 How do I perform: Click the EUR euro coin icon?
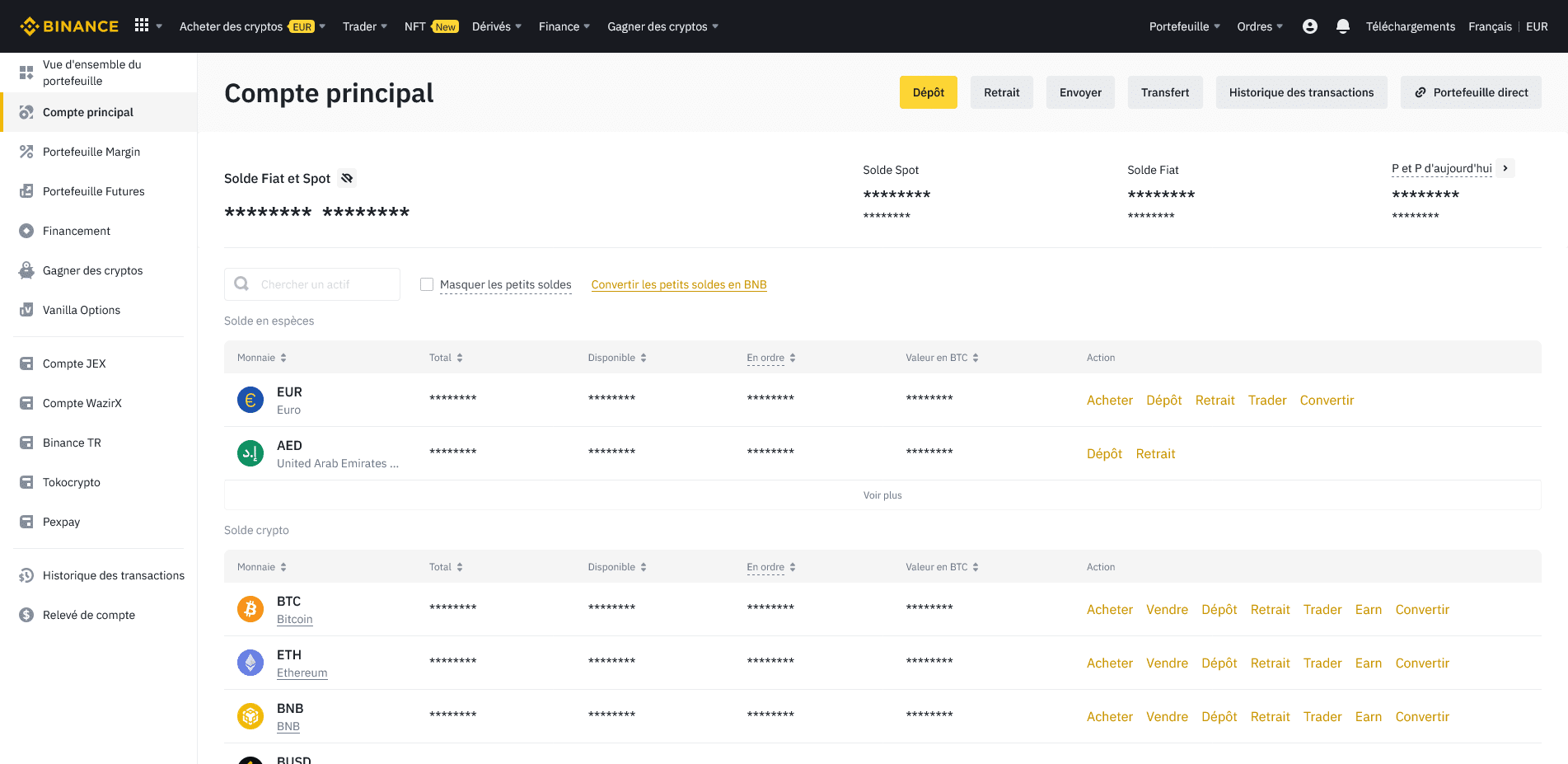(x=250, y=400)
